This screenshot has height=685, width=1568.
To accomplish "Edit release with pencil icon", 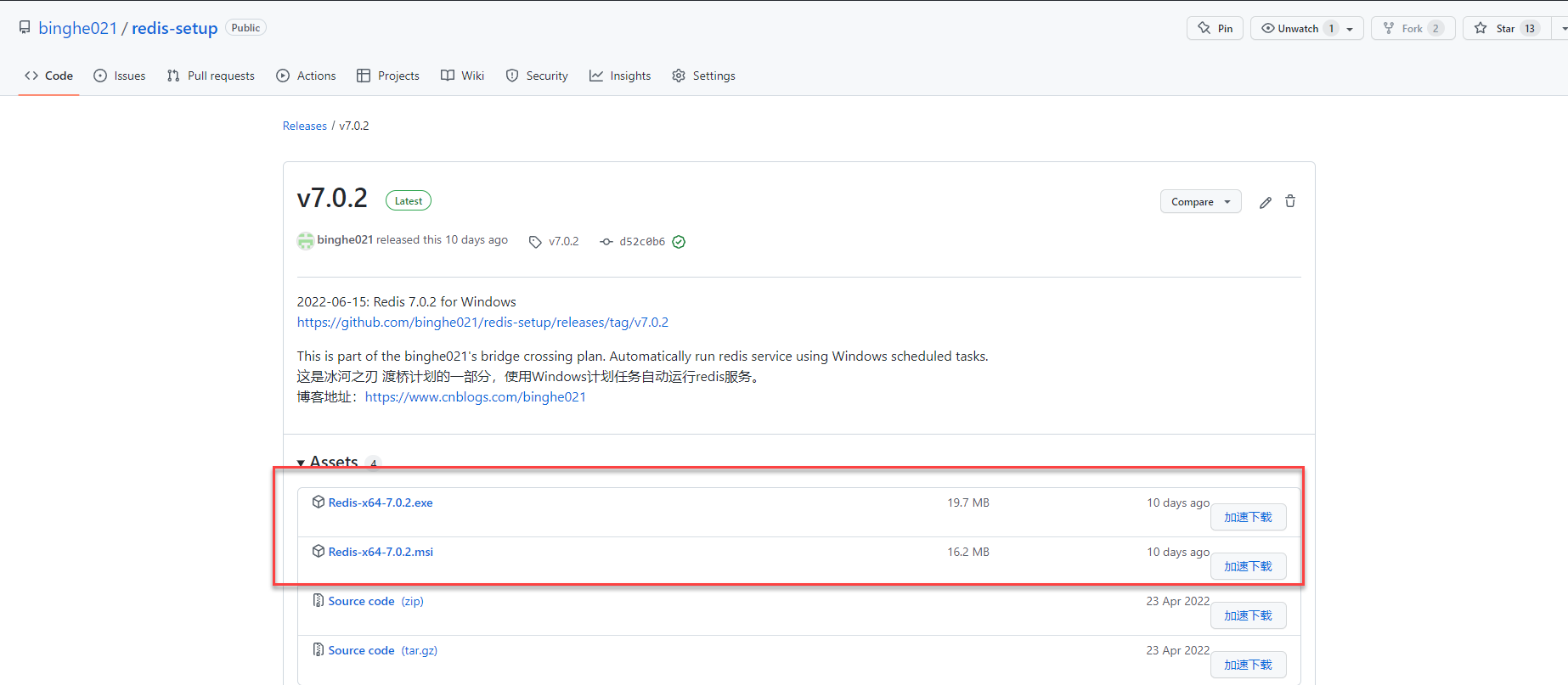I will 1266,202.
